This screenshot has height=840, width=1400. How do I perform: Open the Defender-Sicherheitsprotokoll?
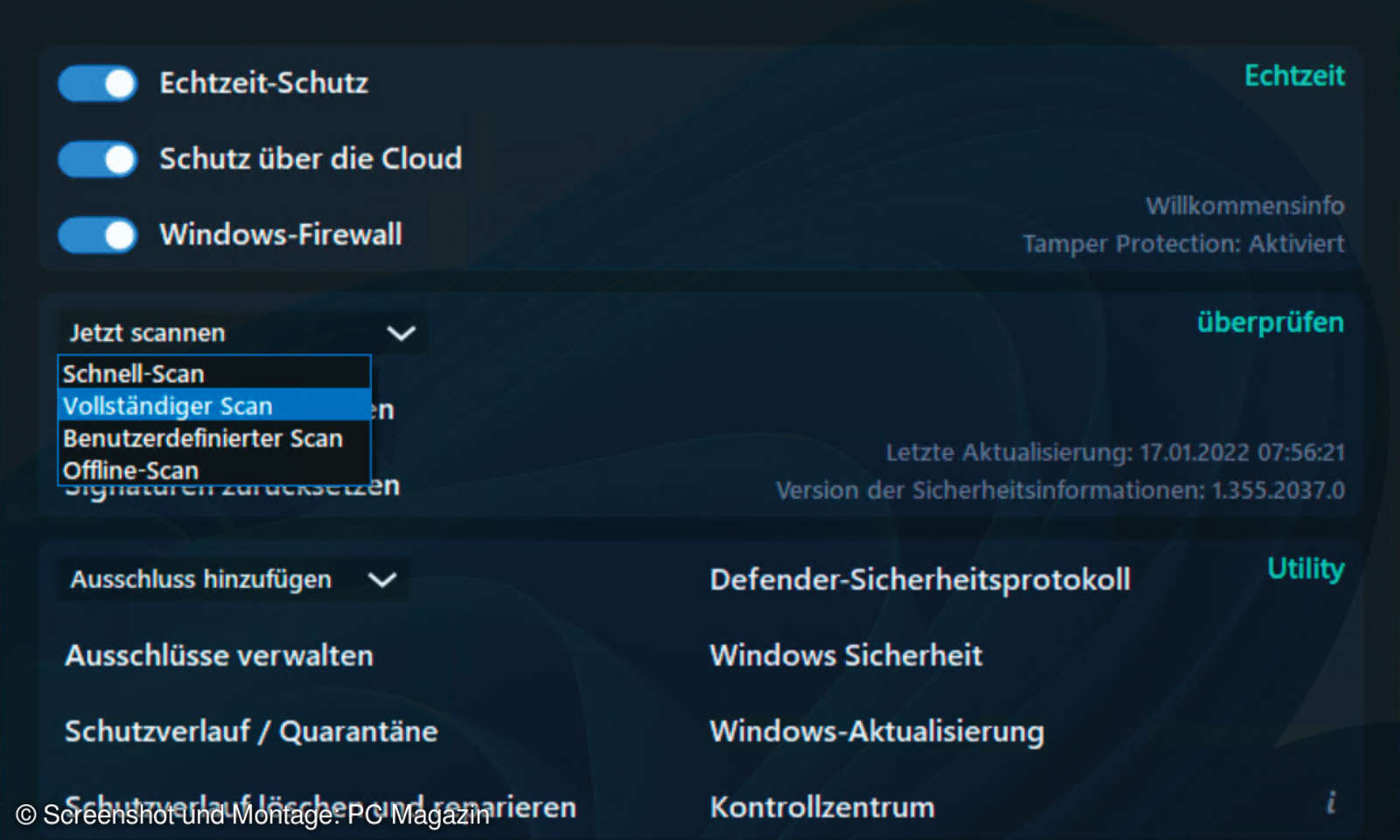click(x=920, y=578)
